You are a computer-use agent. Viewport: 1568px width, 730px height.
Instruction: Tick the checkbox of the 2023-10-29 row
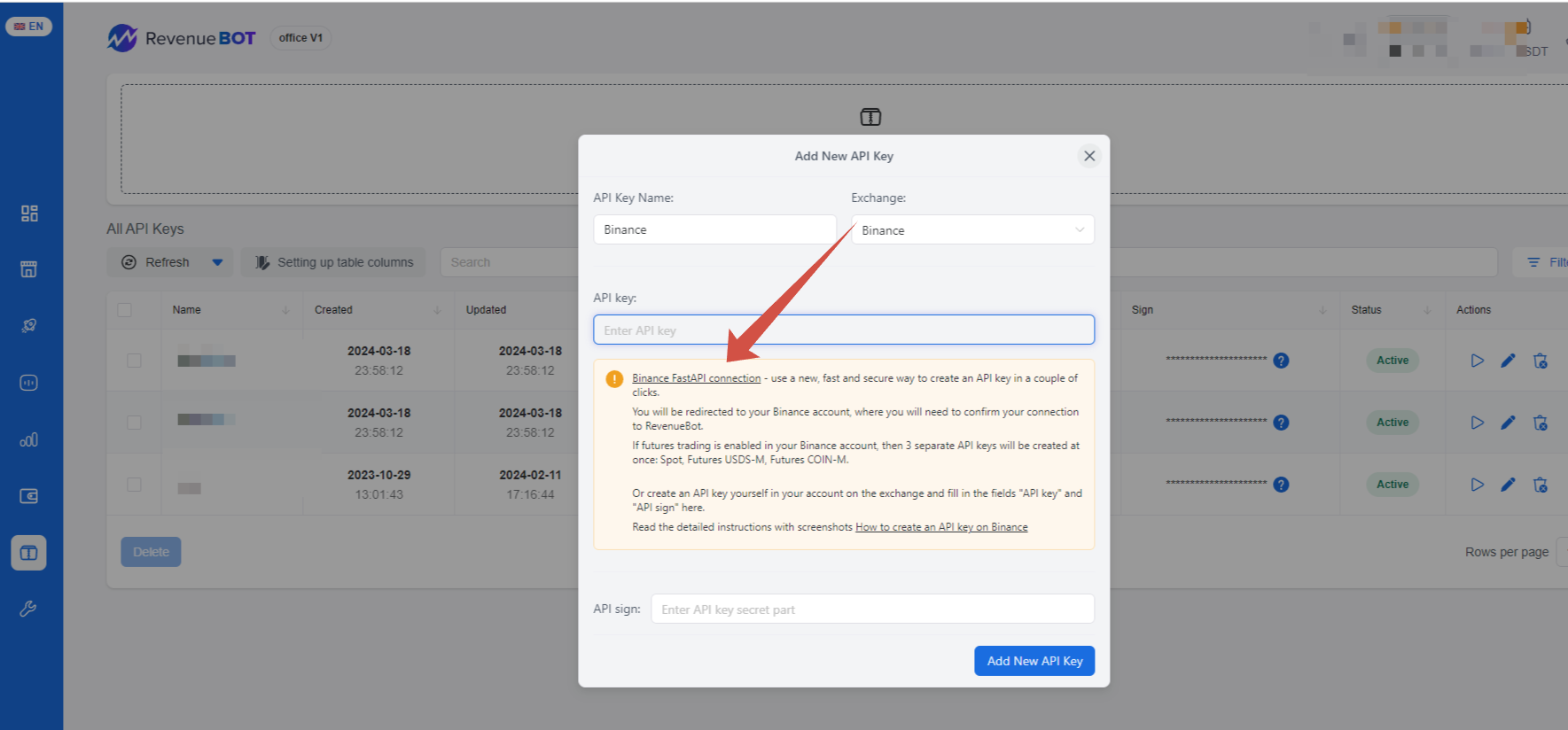(x=134, y=485)
